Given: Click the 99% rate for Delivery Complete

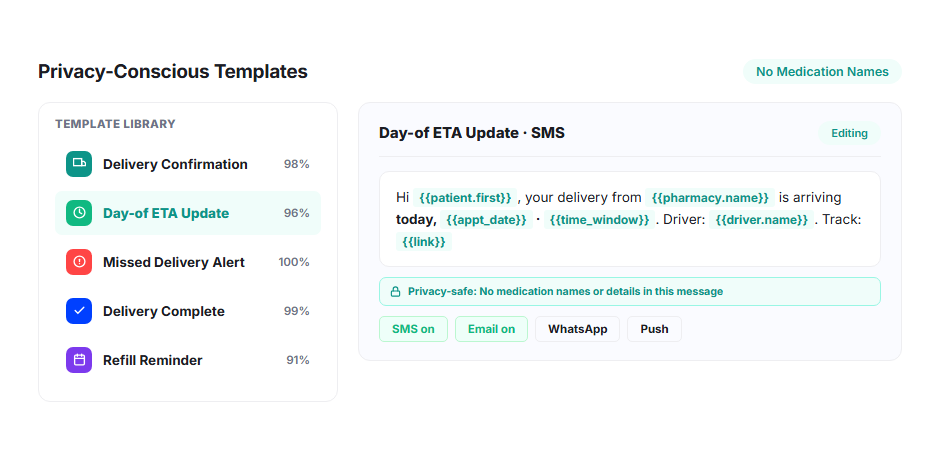Looking at the screenshot, I should (297, 311).
